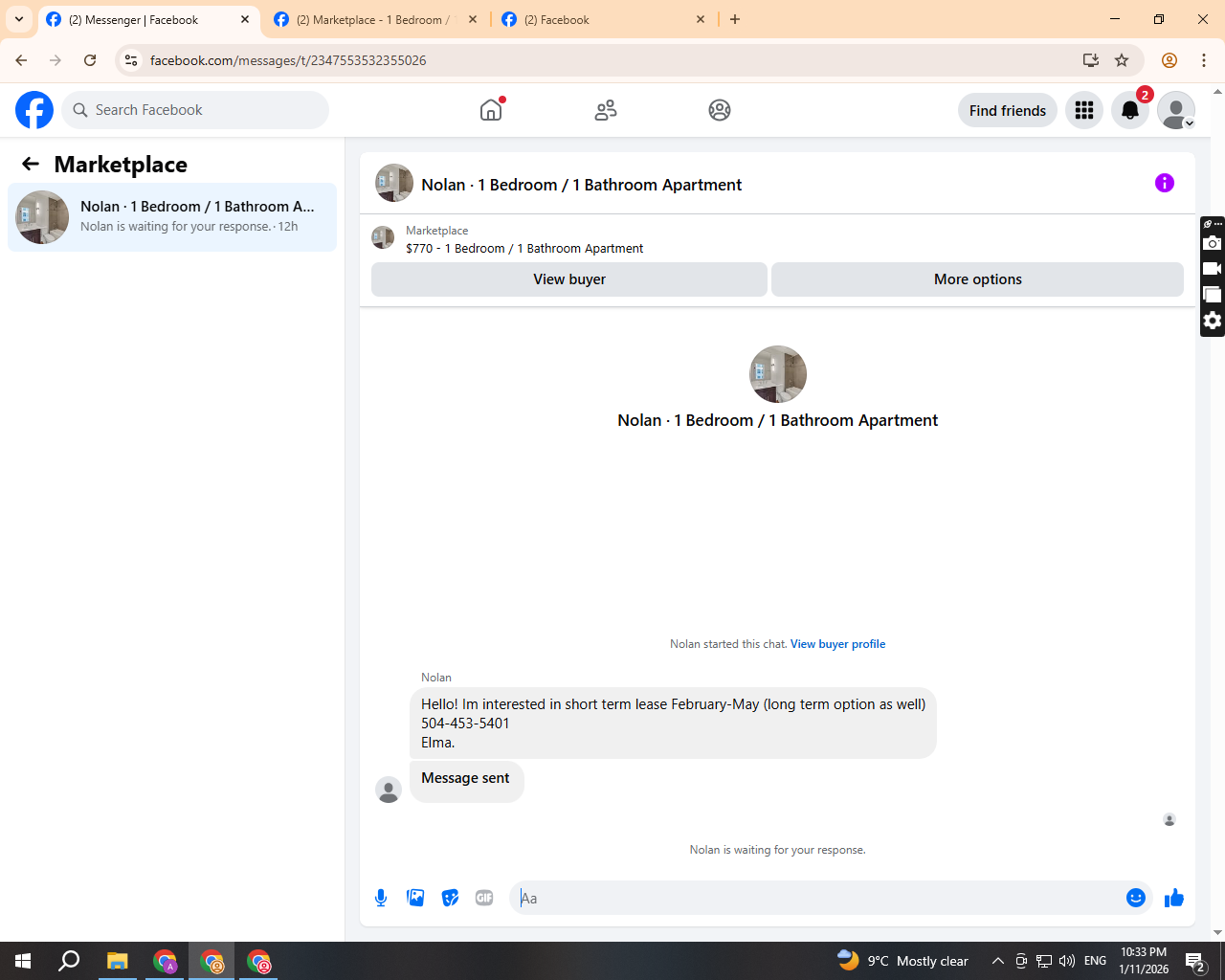Close the Messenger | Facebook tab

click(x=245, y=19)
